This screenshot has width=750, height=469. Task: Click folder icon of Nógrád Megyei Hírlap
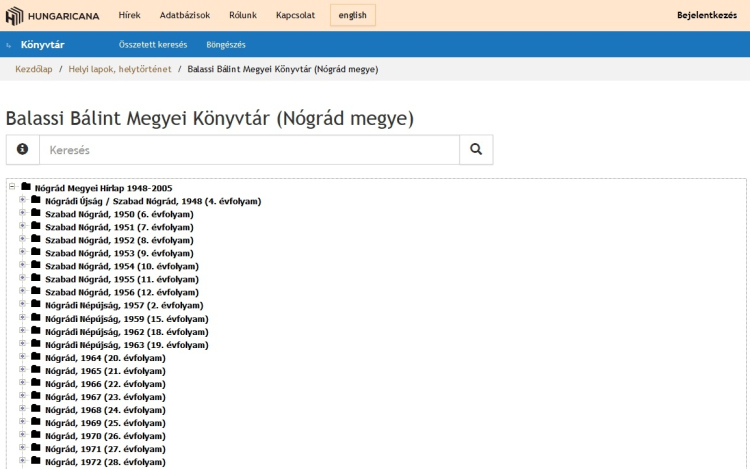[26, 187]
